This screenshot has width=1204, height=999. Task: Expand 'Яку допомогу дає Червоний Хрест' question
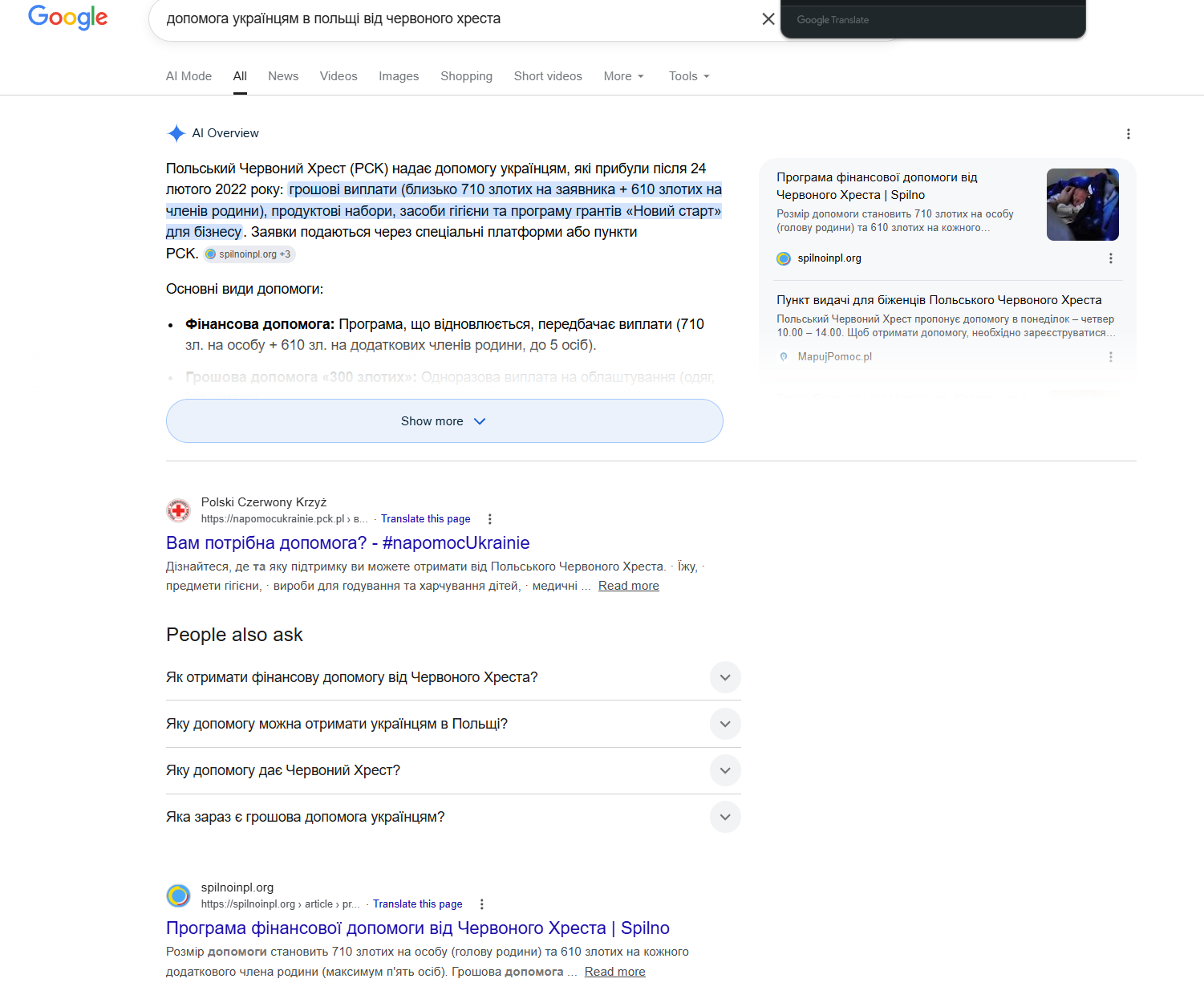click(x=724, y=770)
